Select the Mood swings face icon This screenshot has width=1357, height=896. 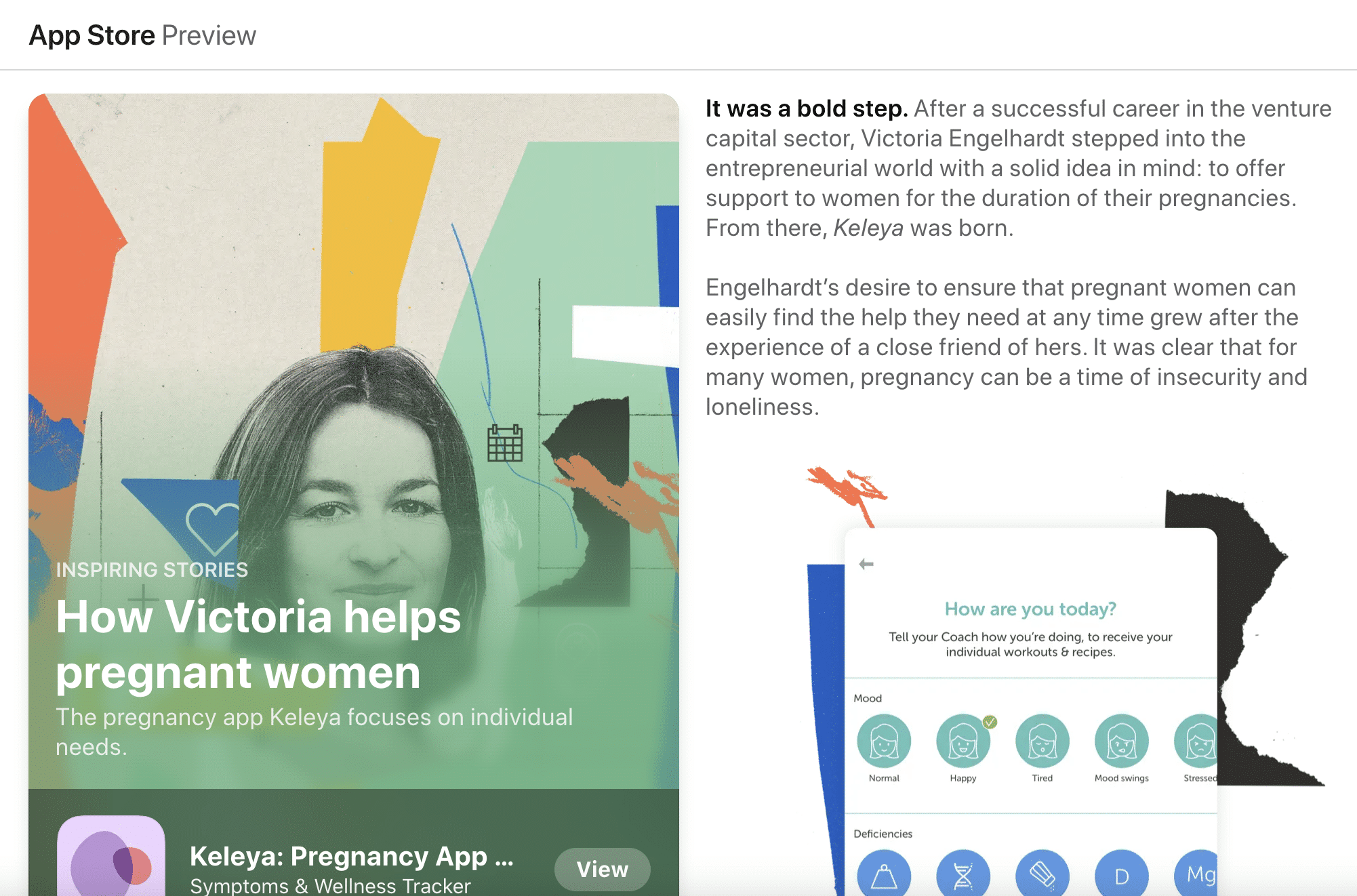point(1122,741)
